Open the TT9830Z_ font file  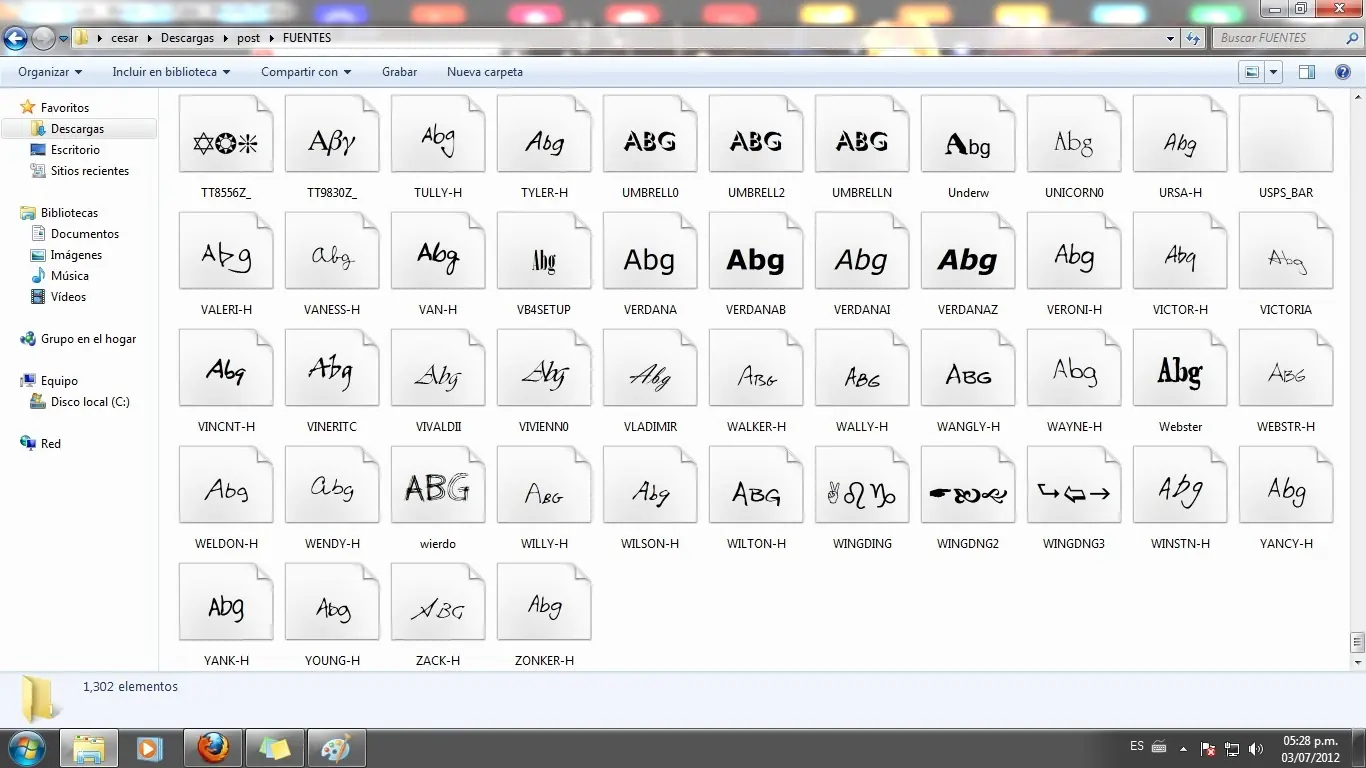point(332,147)
